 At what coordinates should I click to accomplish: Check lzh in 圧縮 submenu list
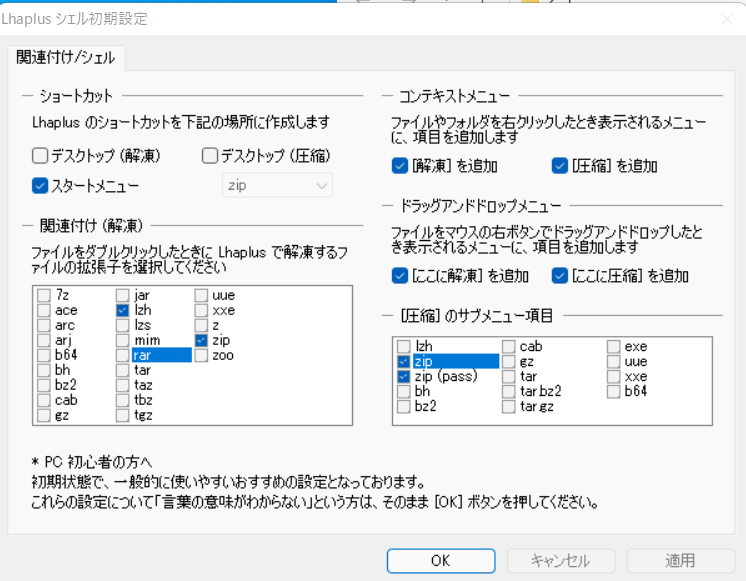pyautogui.click(x=403, y=346)
